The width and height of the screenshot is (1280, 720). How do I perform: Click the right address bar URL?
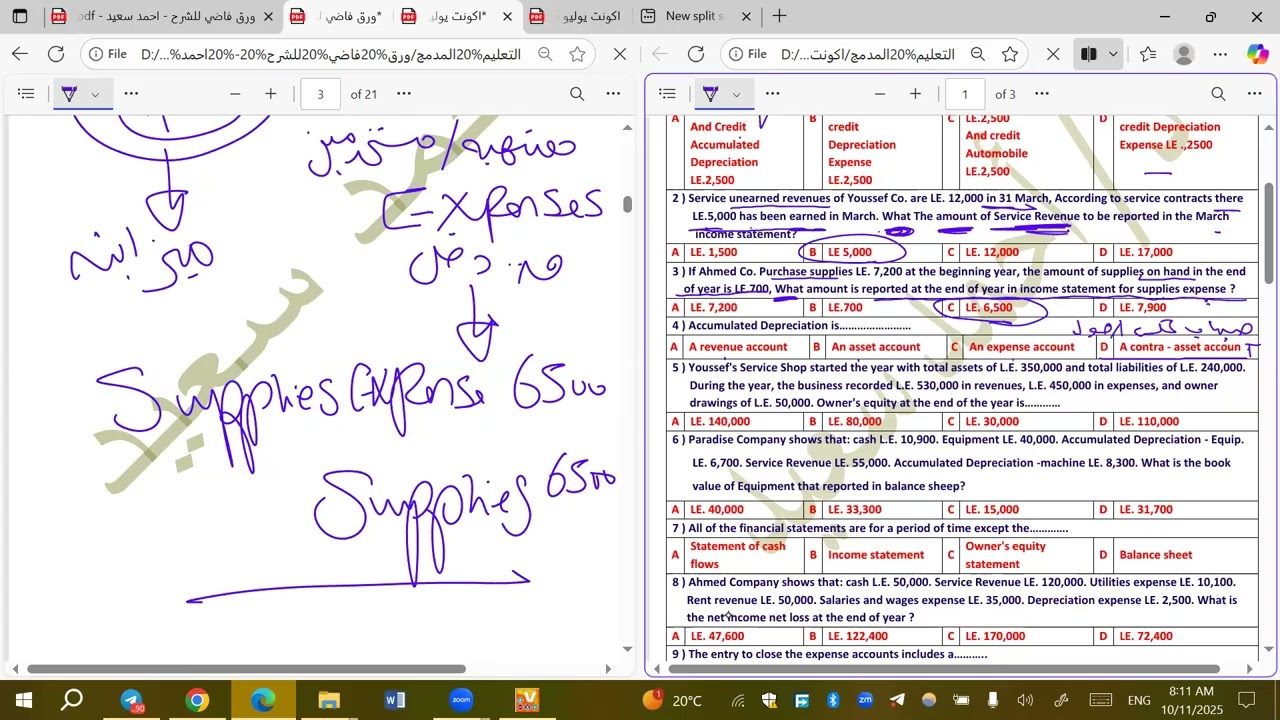[867, 54]
